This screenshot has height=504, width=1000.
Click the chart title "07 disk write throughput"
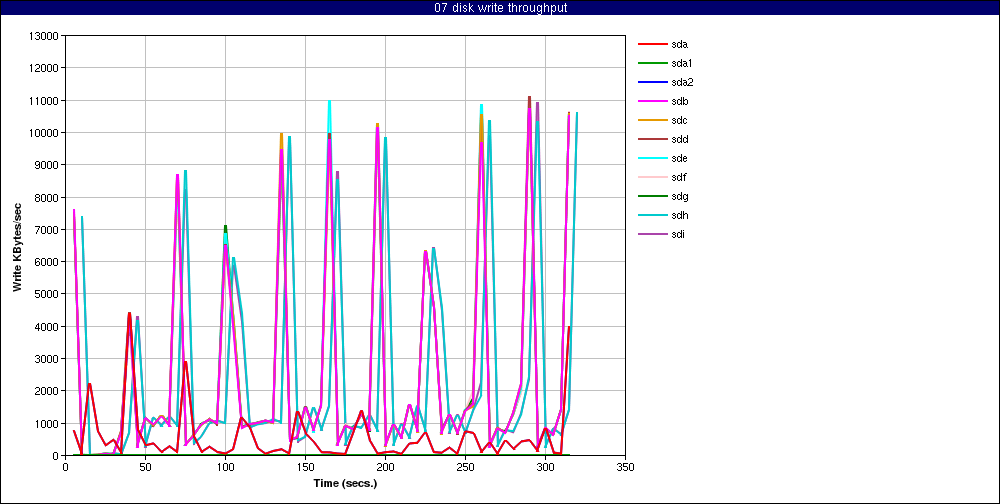[x=500, y=8]
